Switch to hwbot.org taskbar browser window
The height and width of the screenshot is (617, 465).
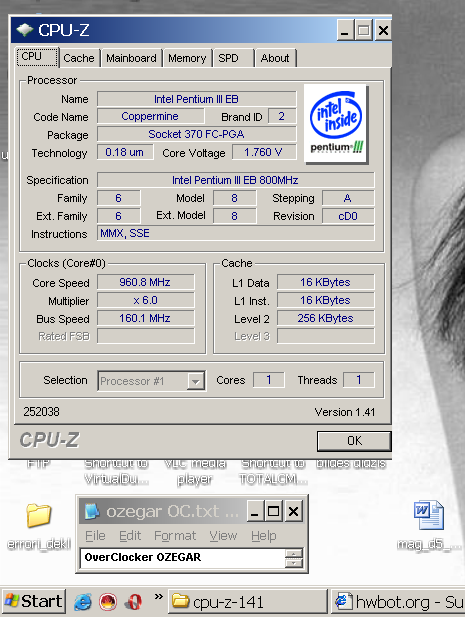(x=398, y=602)
